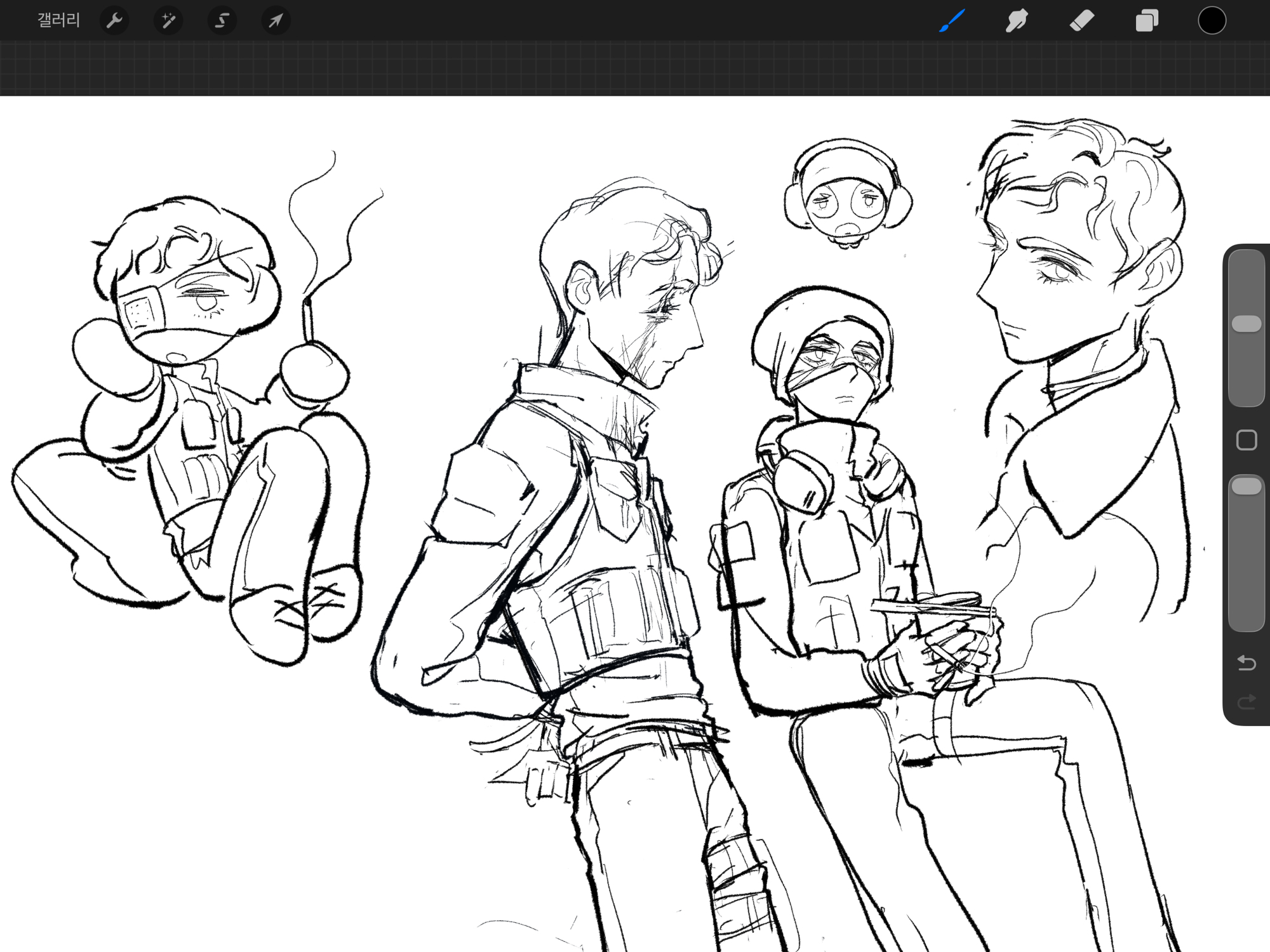Activate the Selection S tool

click(x=222, y=21)
